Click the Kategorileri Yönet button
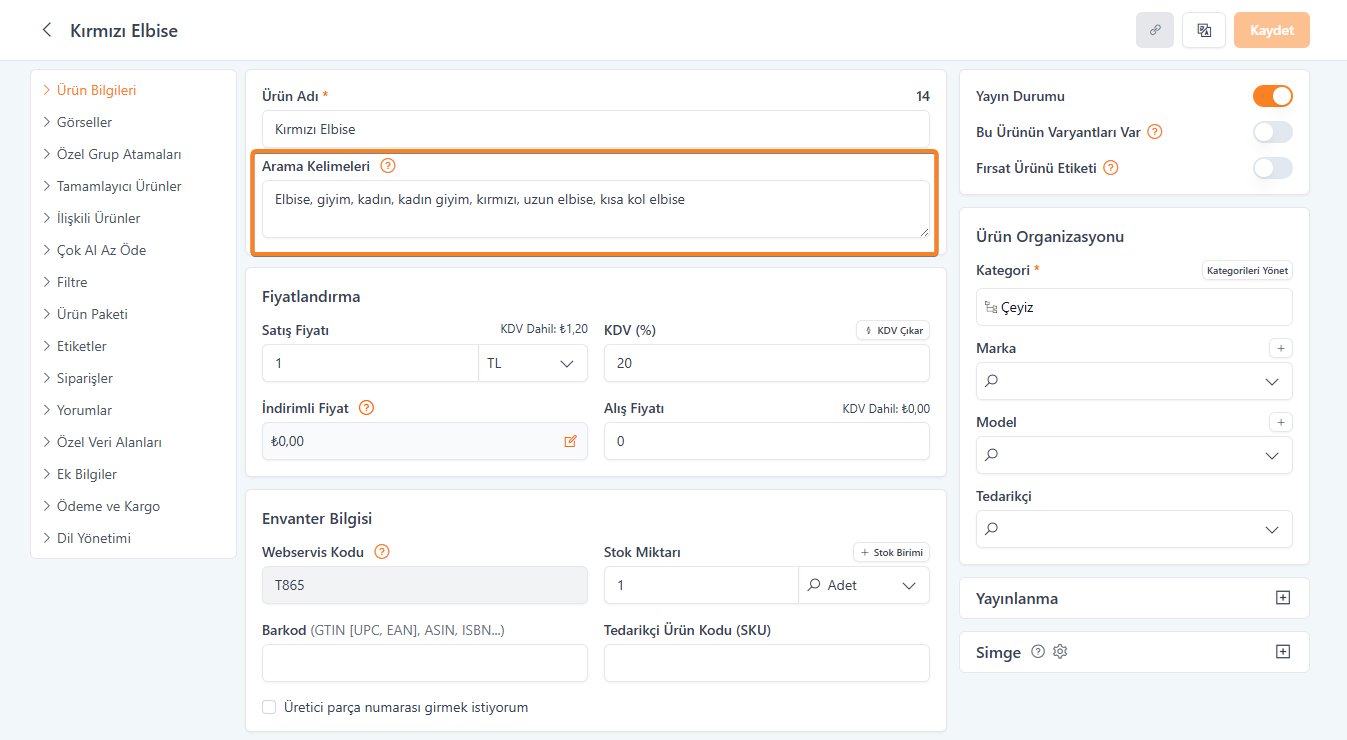Screen dimensions: 1347x740 1247,270
